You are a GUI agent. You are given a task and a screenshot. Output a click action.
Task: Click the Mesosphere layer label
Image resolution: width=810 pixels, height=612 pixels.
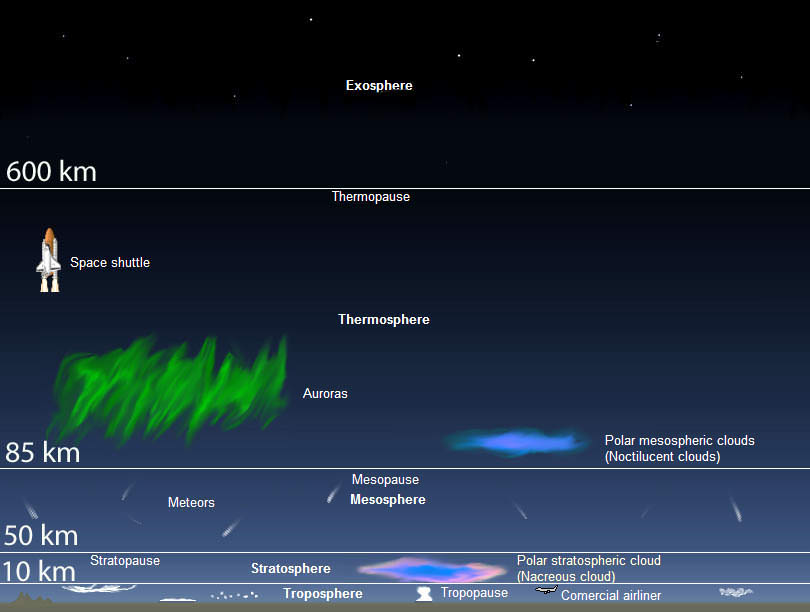coord(388,500)
